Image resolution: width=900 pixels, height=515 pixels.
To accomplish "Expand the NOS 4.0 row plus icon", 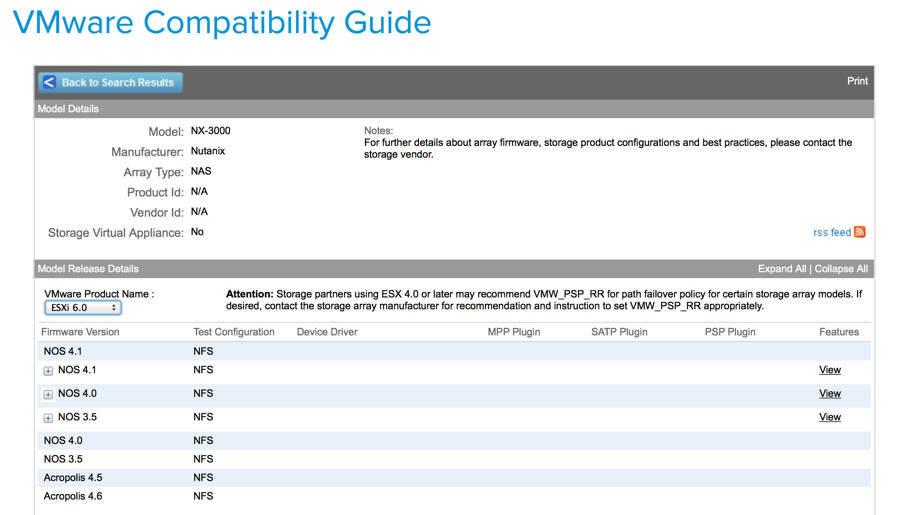I will 48,394.
